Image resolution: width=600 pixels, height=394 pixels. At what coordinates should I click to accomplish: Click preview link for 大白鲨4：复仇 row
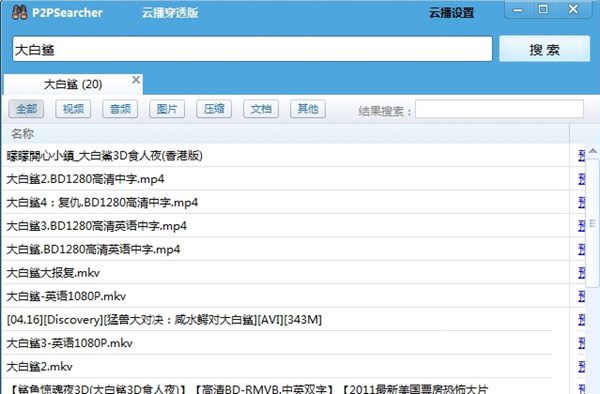tap(582, 202)
